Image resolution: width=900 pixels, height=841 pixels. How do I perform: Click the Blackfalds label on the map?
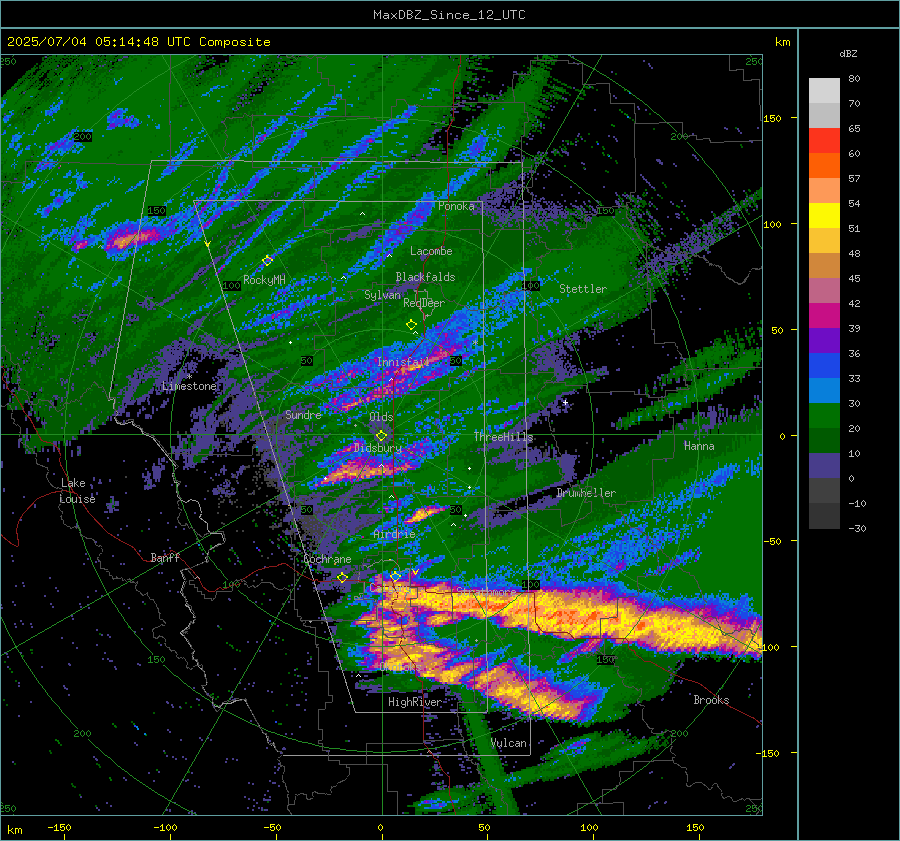point(425,277)
